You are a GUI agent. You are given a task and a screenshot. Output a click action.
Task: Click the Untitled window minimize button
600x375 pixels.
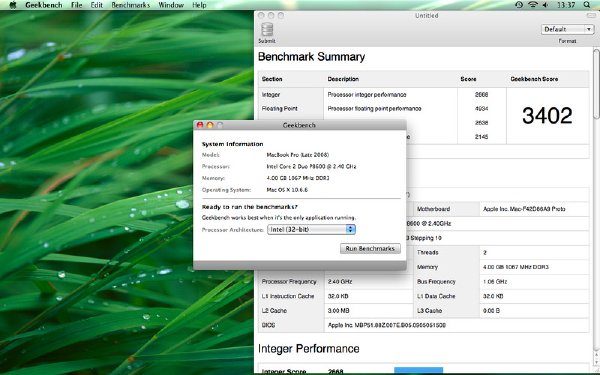[x=271, y=15]
